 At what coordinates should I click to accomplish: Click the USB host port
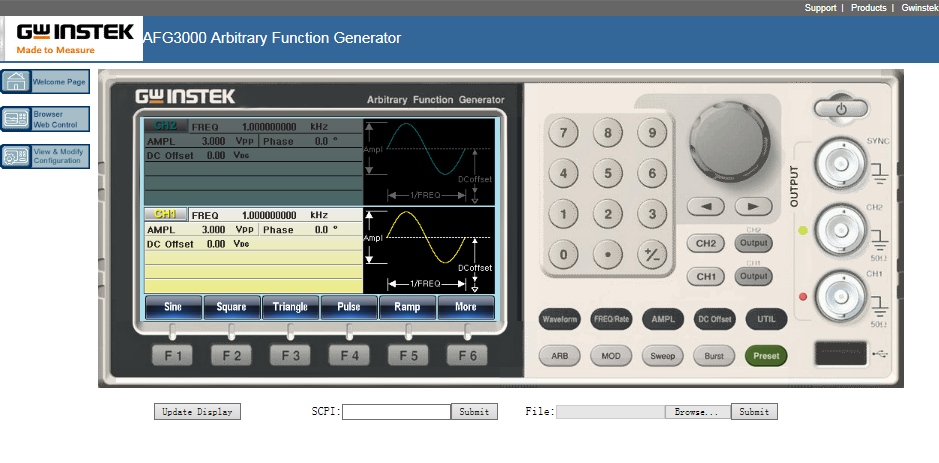pos(841,353)
